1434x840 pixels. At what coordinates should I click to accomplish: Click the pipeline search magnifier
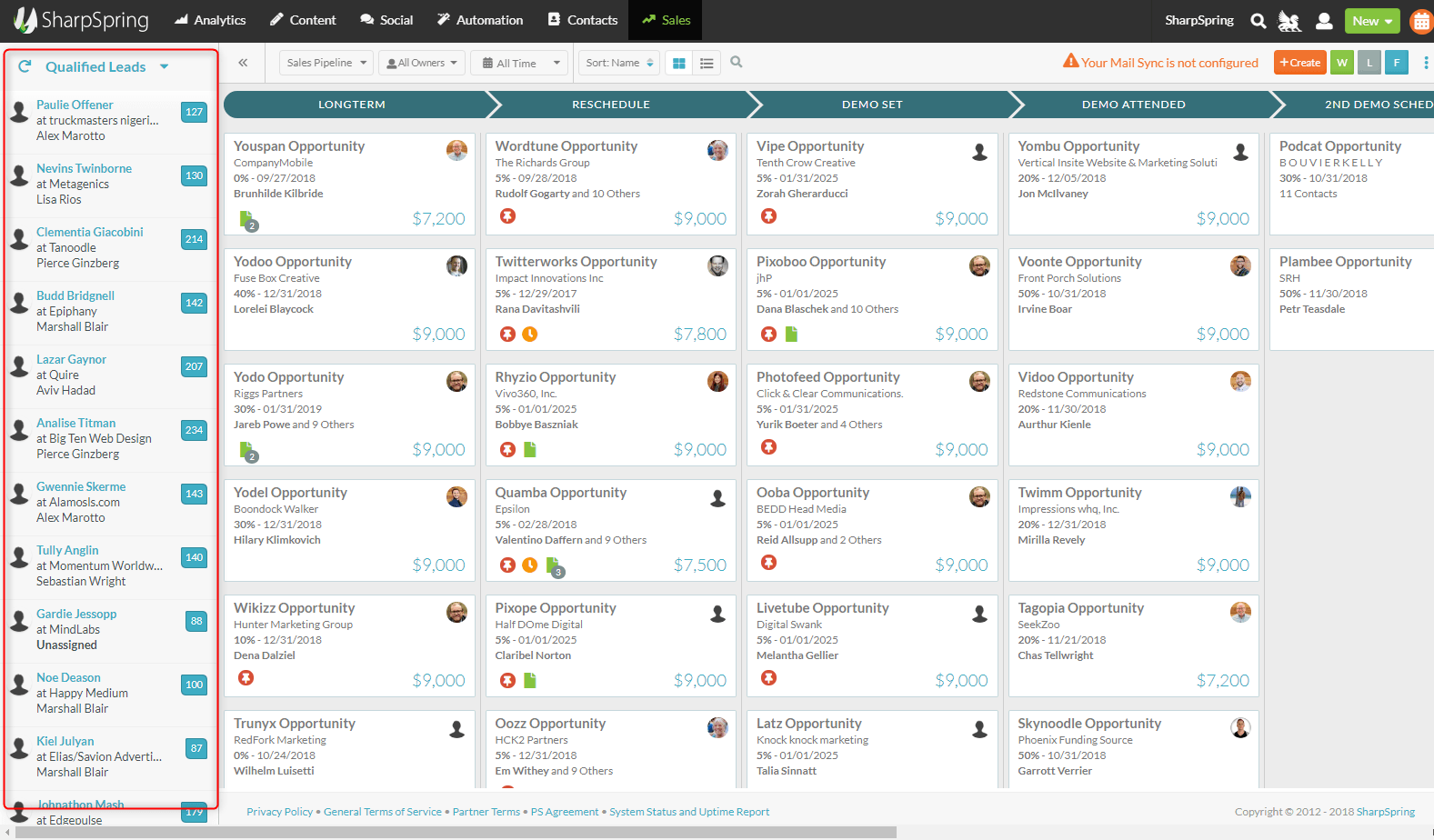tap(737, 62)
